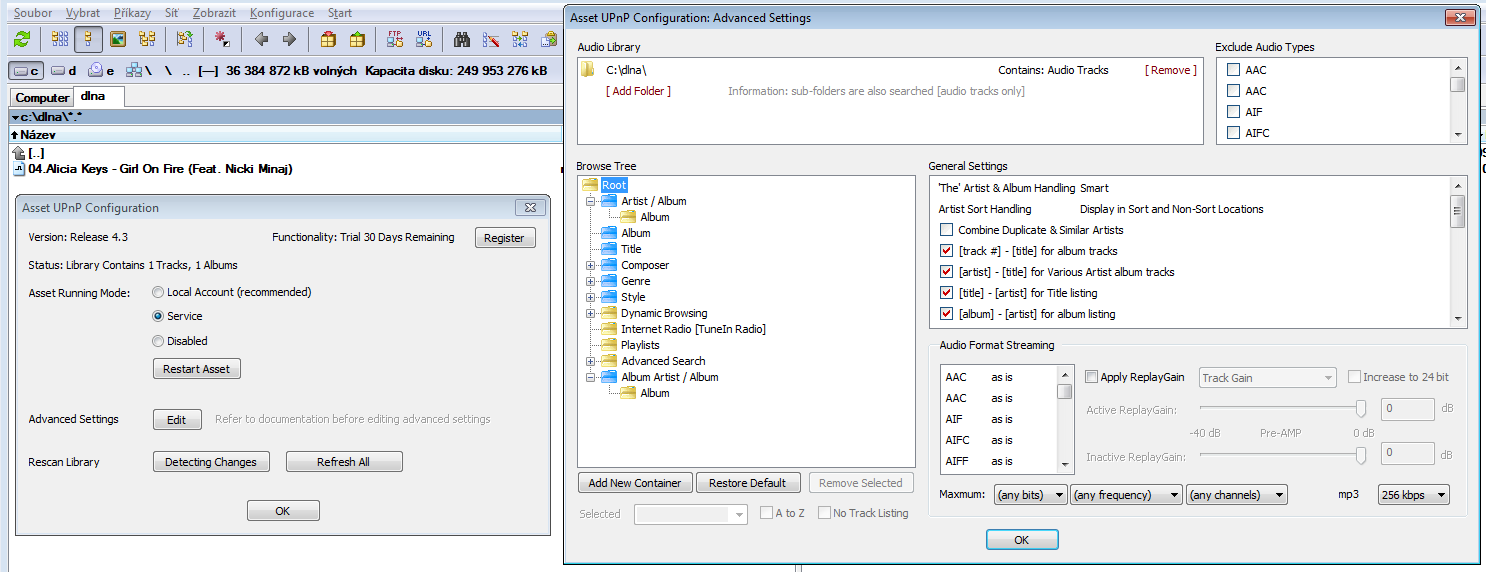Click the FTP connect toolbar icon

[x=395, y=39]
